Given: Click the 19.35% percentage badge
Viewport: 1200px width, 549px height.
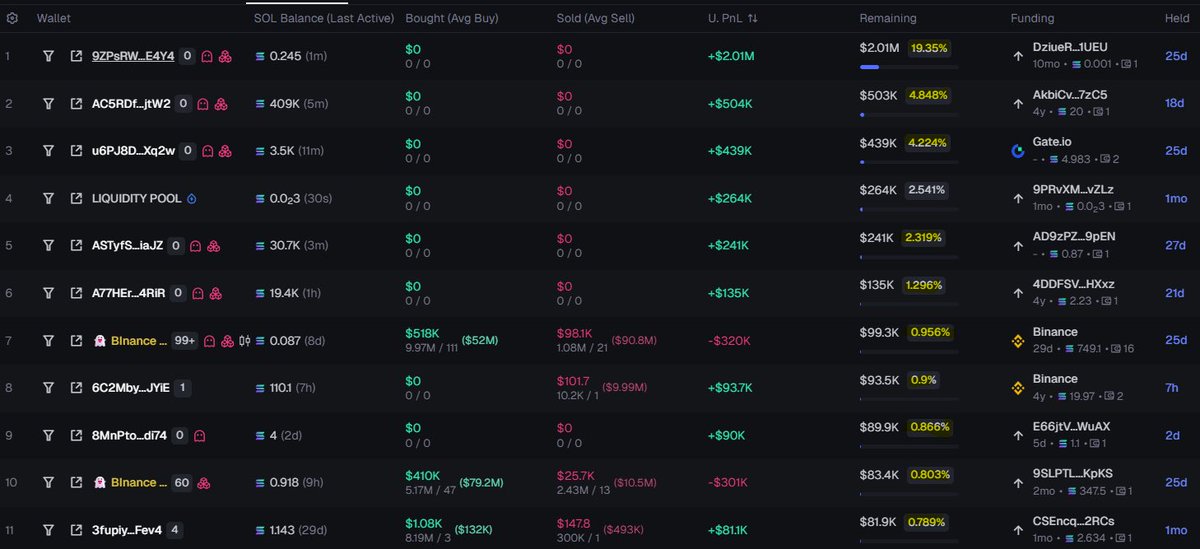Looking at the screenshot, I should pos(930,47).
